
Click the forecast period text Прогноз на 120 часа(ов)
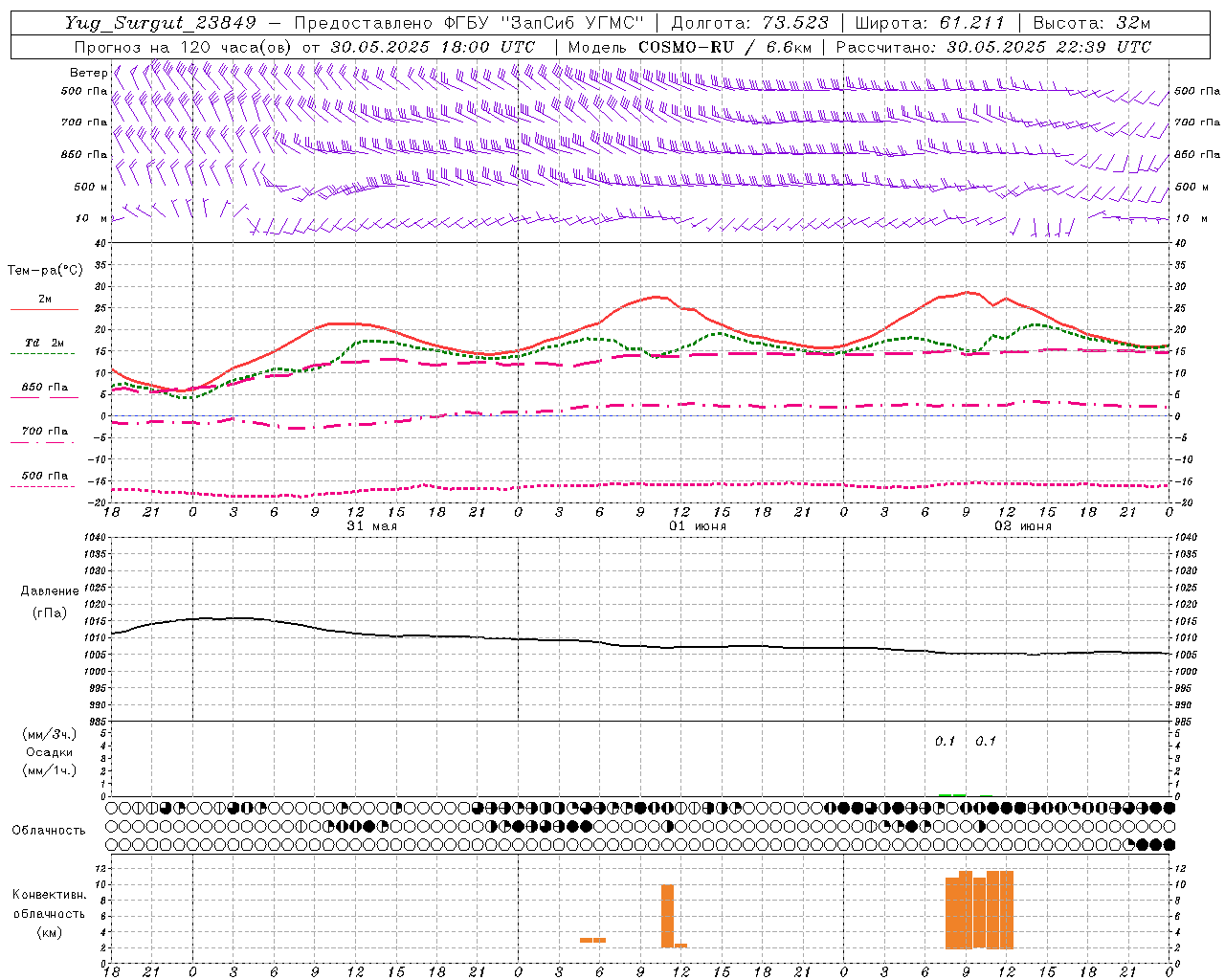coord(183,47)
